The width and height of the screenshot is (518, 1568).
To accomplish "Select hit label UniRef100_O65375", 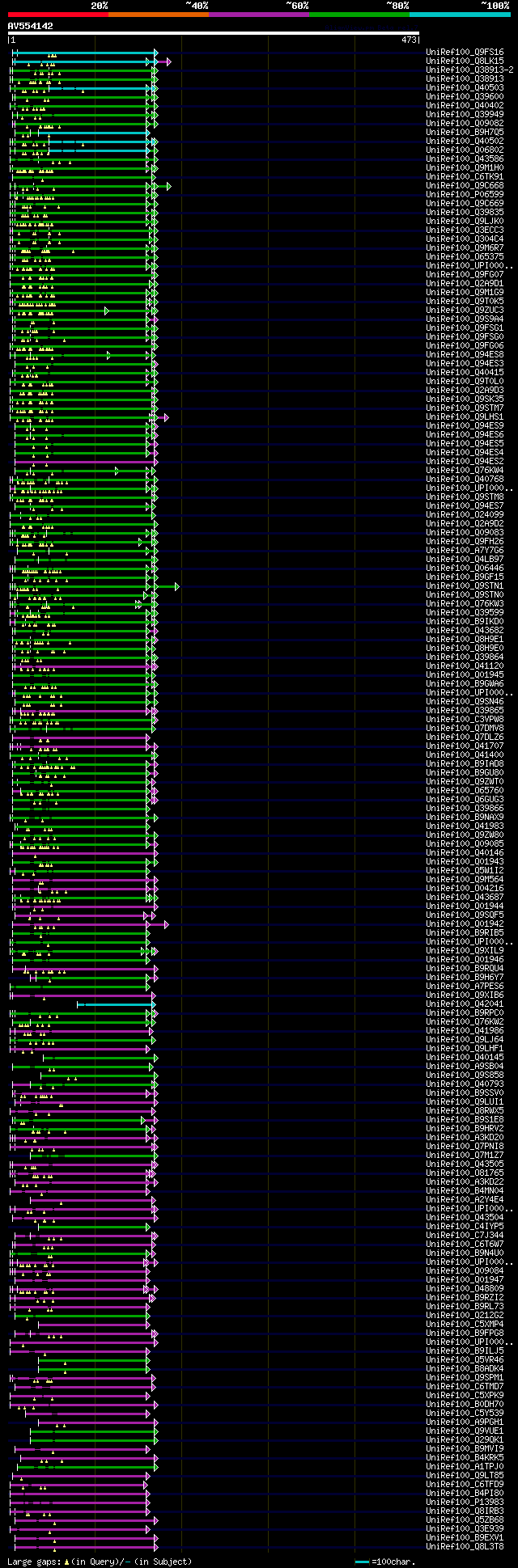I will click(465, 256).
